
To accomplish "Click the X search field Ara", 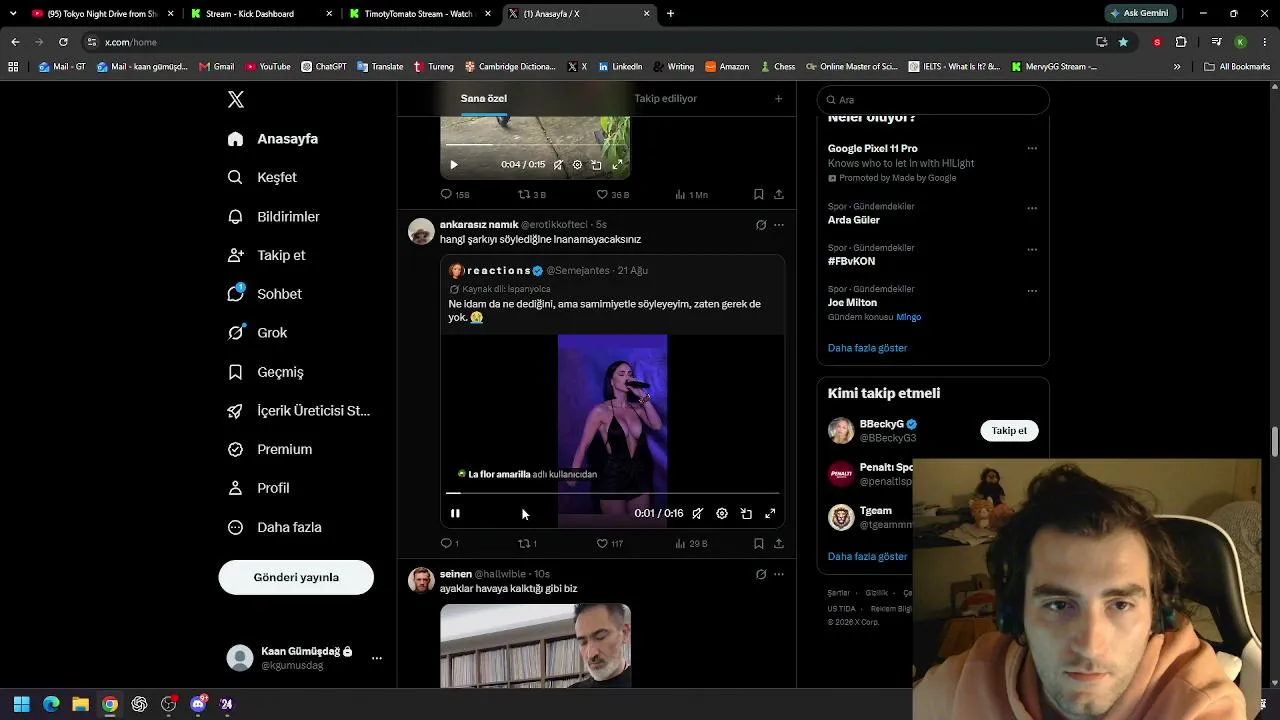I will click(933, 100).
